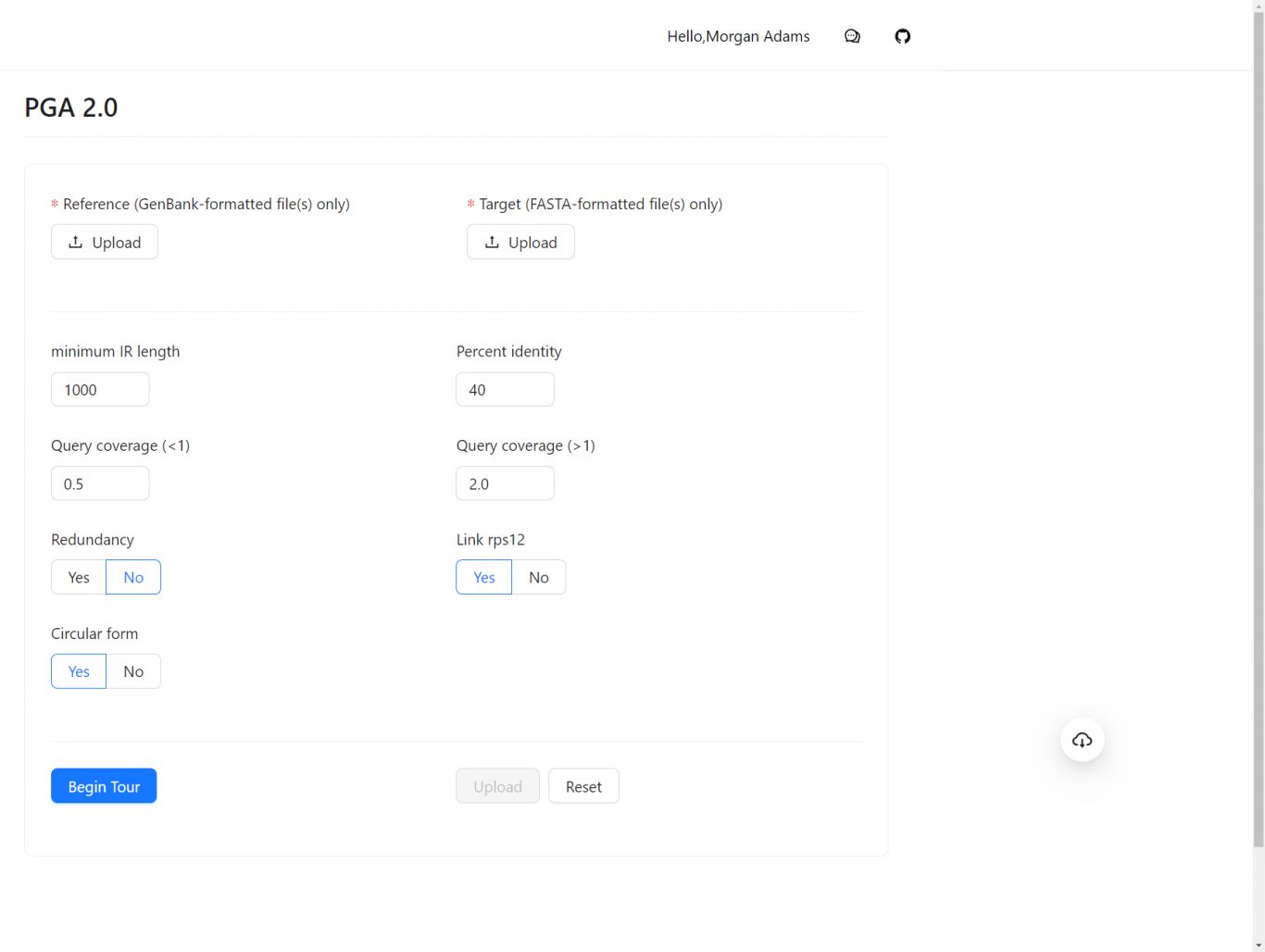Click the Reference (GenBank-formatted) label
The width and height of the screenshot is (1265, 952).
coord(206,204)
